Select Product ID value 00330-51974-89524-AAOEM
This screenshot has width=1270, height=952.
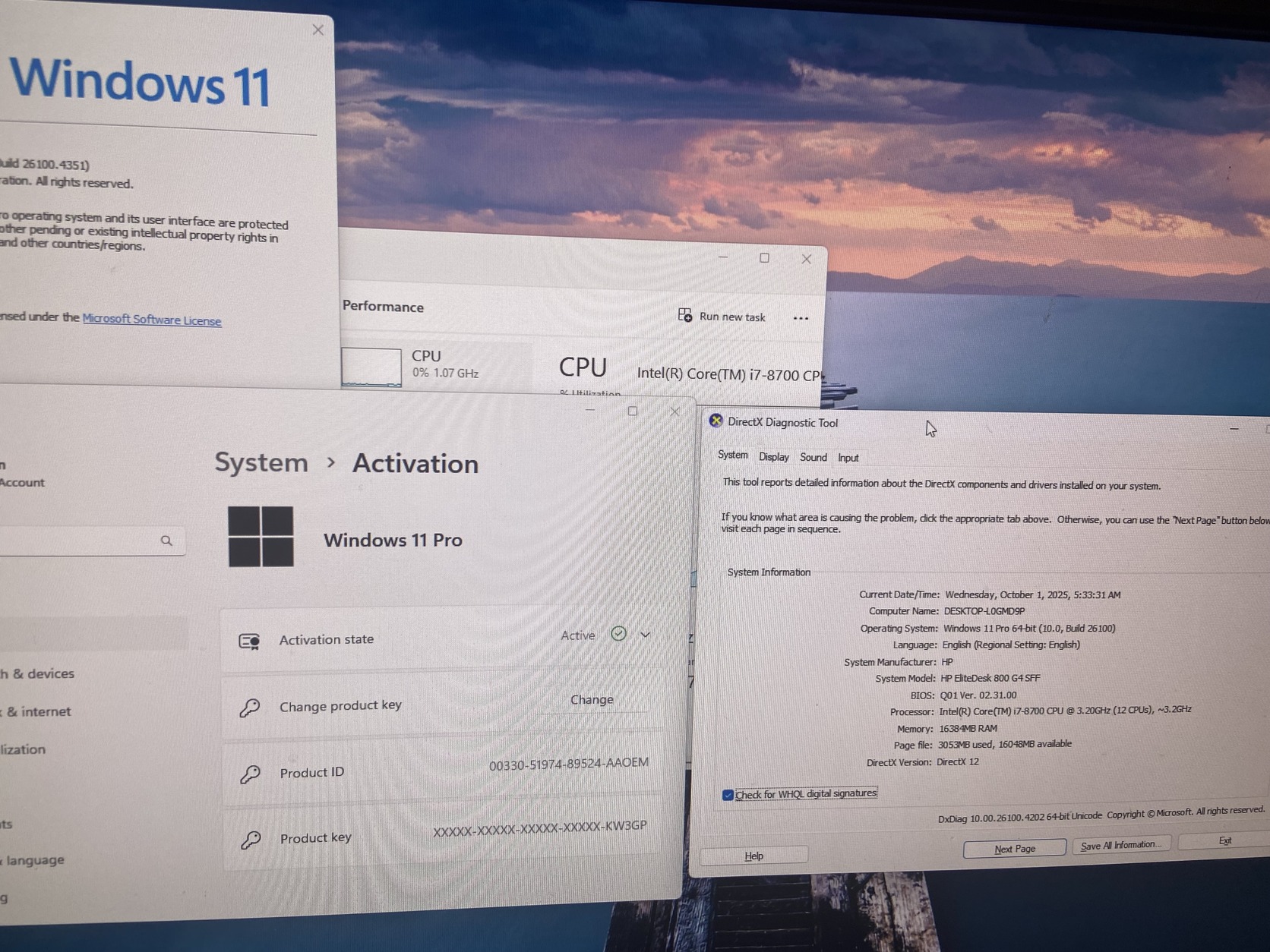tap(569, 764)
